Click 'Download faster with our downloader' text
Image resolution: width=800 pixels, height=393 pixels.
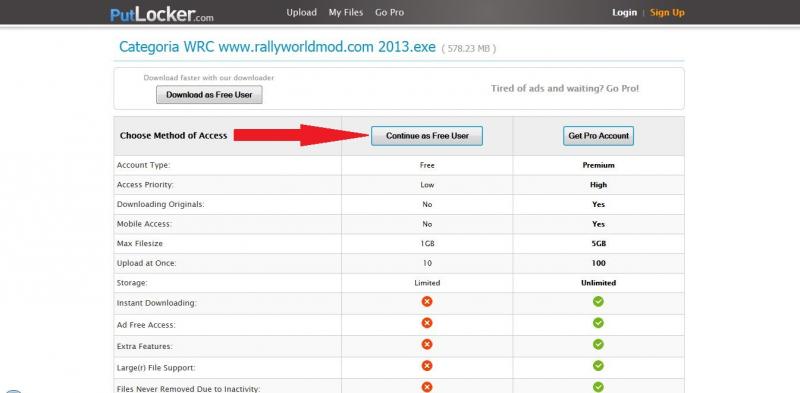[209, 78]
